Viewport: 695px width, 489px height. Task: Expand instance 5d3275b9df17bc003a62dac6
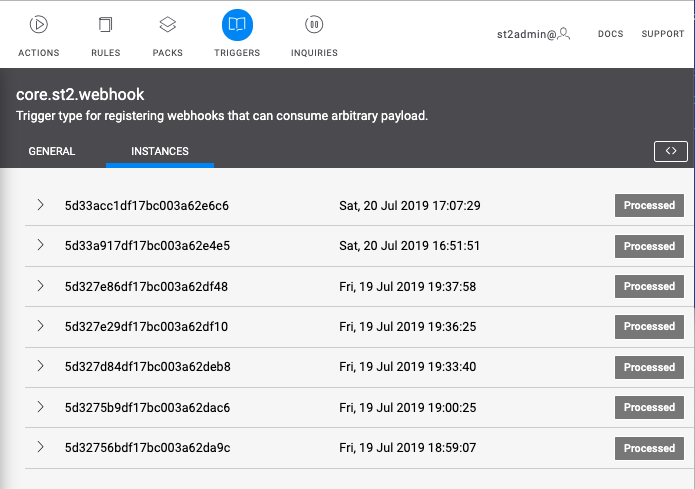(x=41, y=407)
